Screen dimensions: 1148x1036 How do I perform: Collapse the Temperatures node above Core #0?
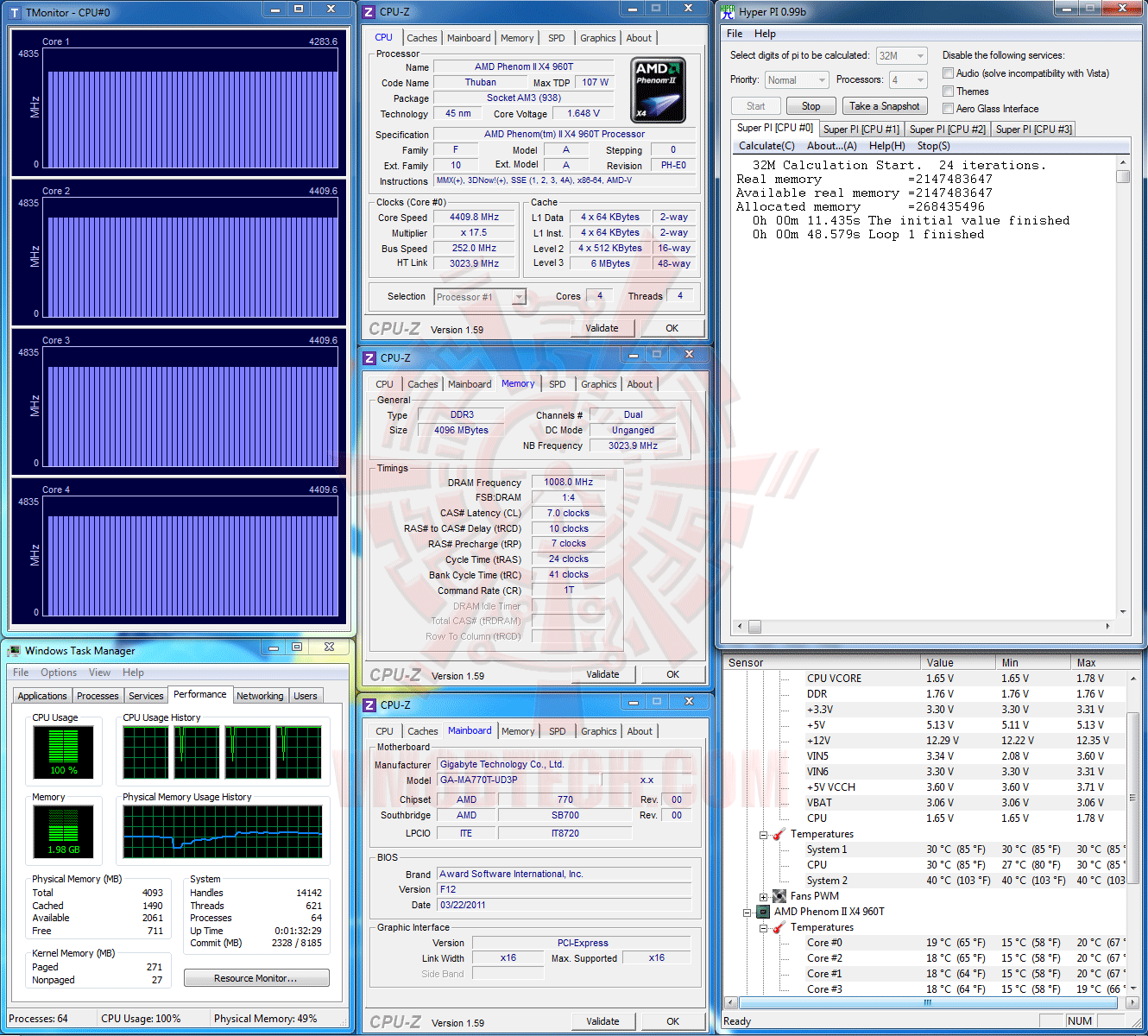[x=764, y=928]
